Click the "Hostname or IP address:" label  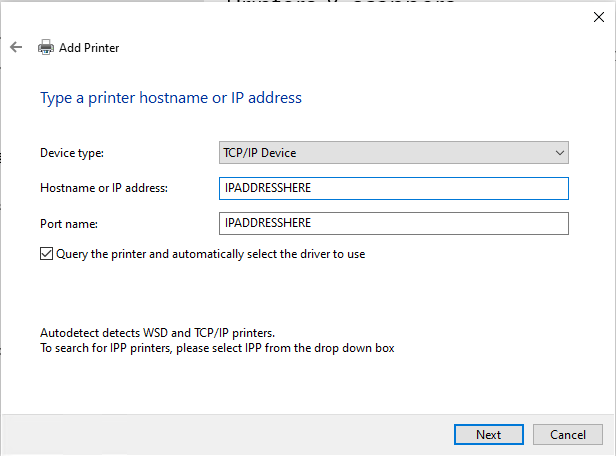[104, 188]
